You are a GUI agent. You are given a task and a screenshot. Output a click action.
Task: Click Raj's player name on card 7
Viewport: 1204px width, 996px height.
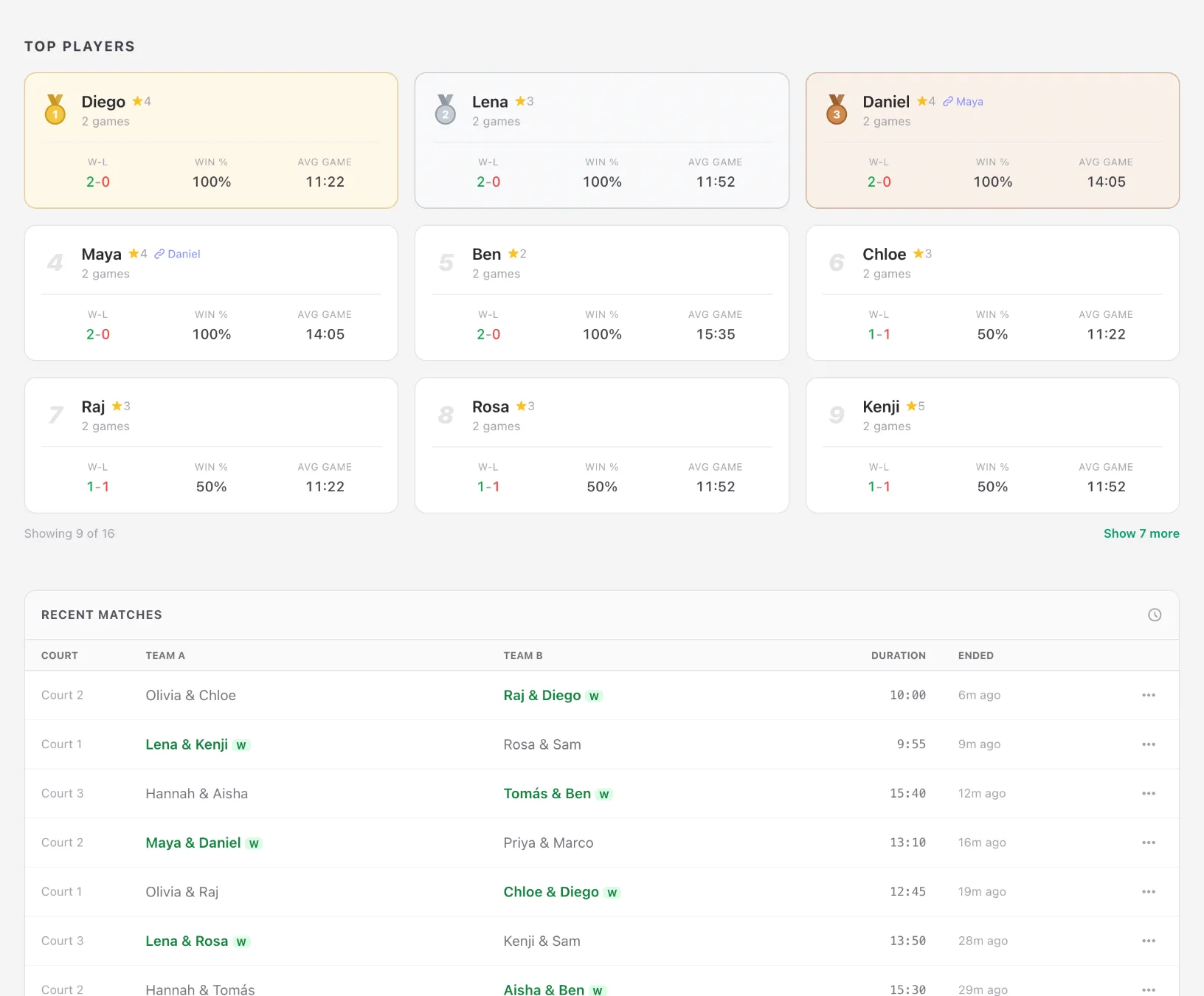click(x=93, y=407)
